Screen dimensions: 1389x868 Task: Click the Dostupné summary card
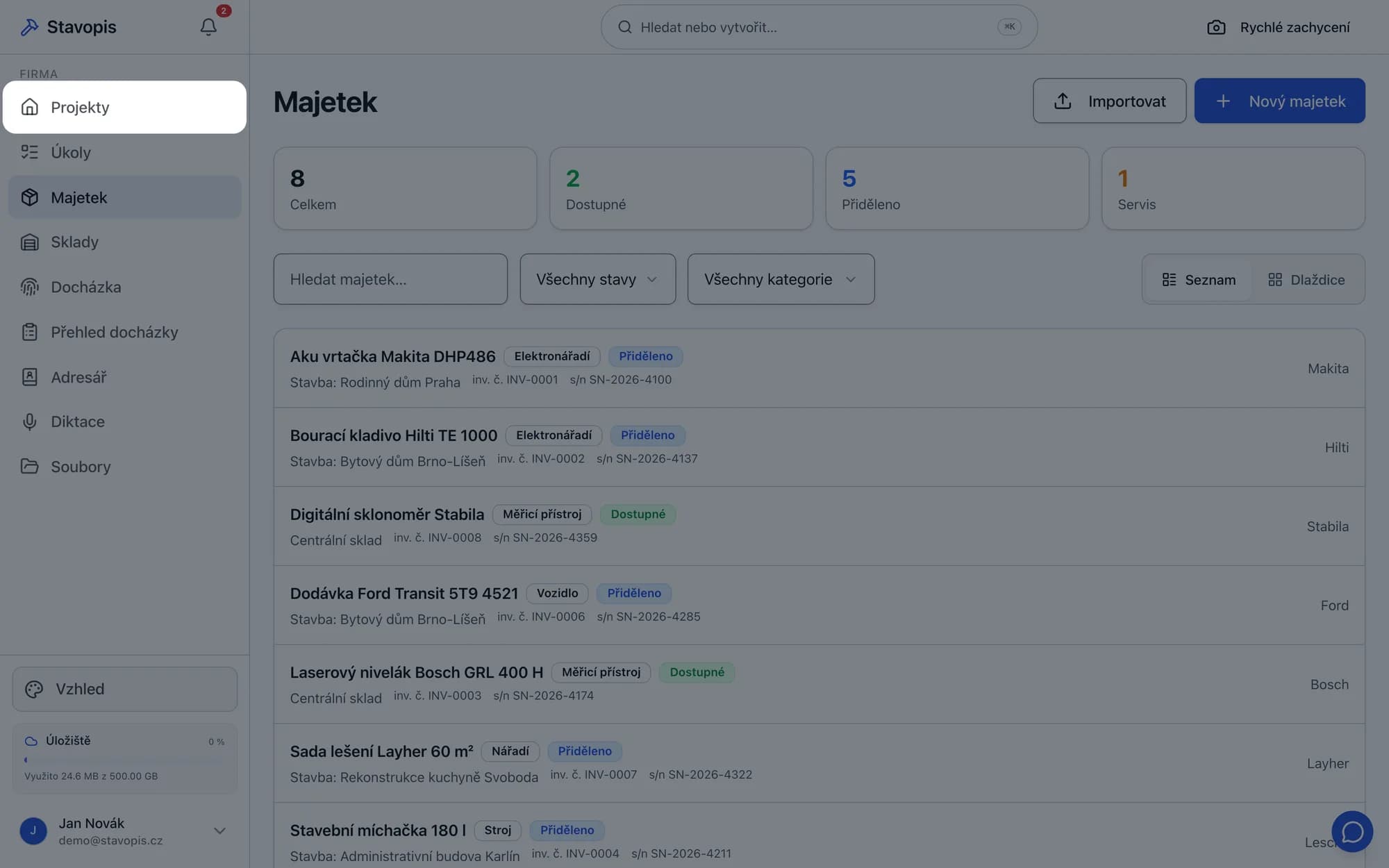click(681, 188)
